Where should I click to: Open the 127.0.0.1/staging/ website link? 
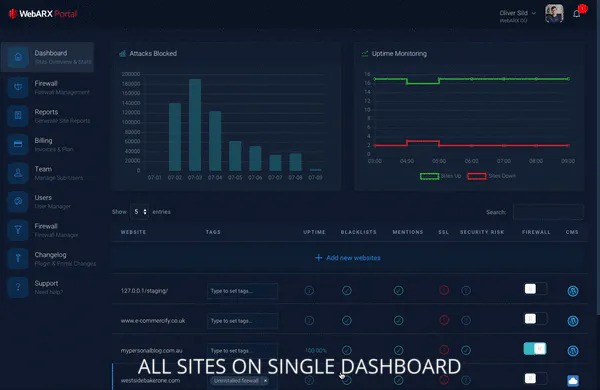point(144,291)
